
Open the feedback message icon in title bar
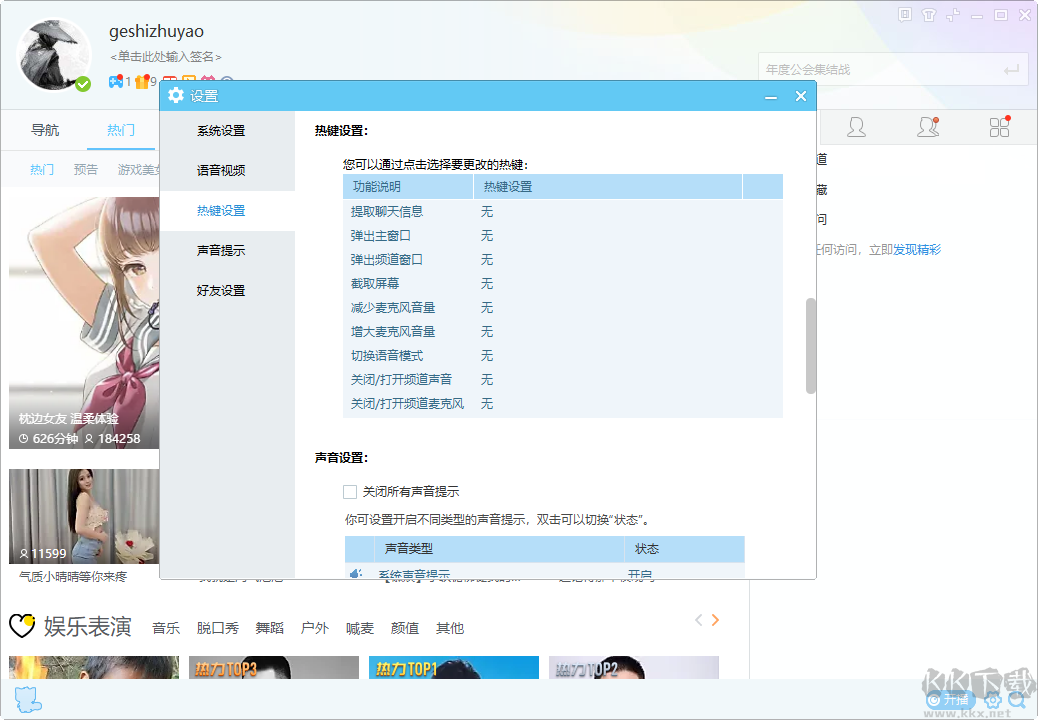coord(904,15)
